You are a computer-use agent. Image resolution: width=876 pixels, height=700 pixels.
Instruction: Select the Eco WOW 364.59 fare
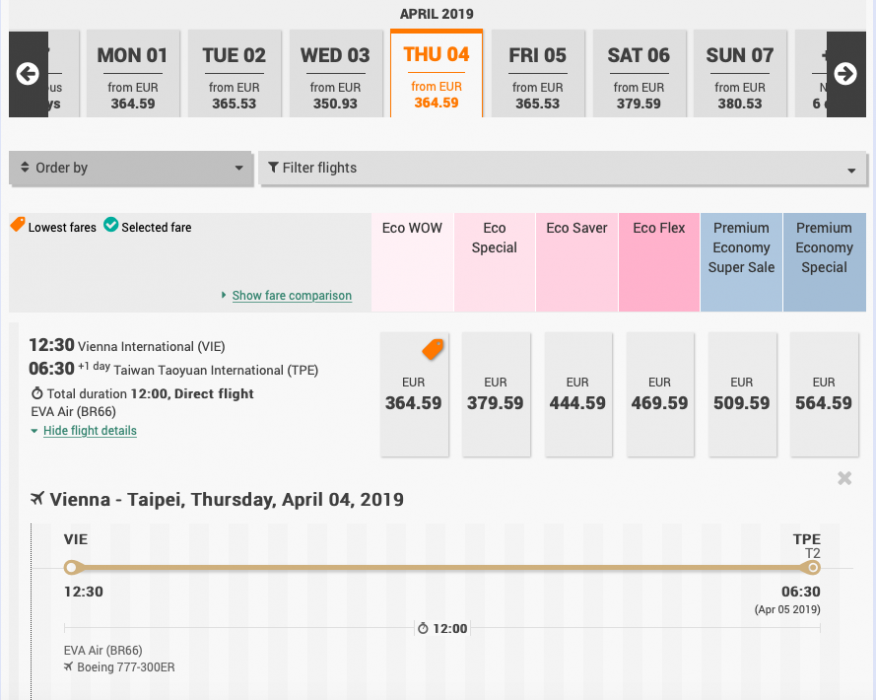pos(413,395)
